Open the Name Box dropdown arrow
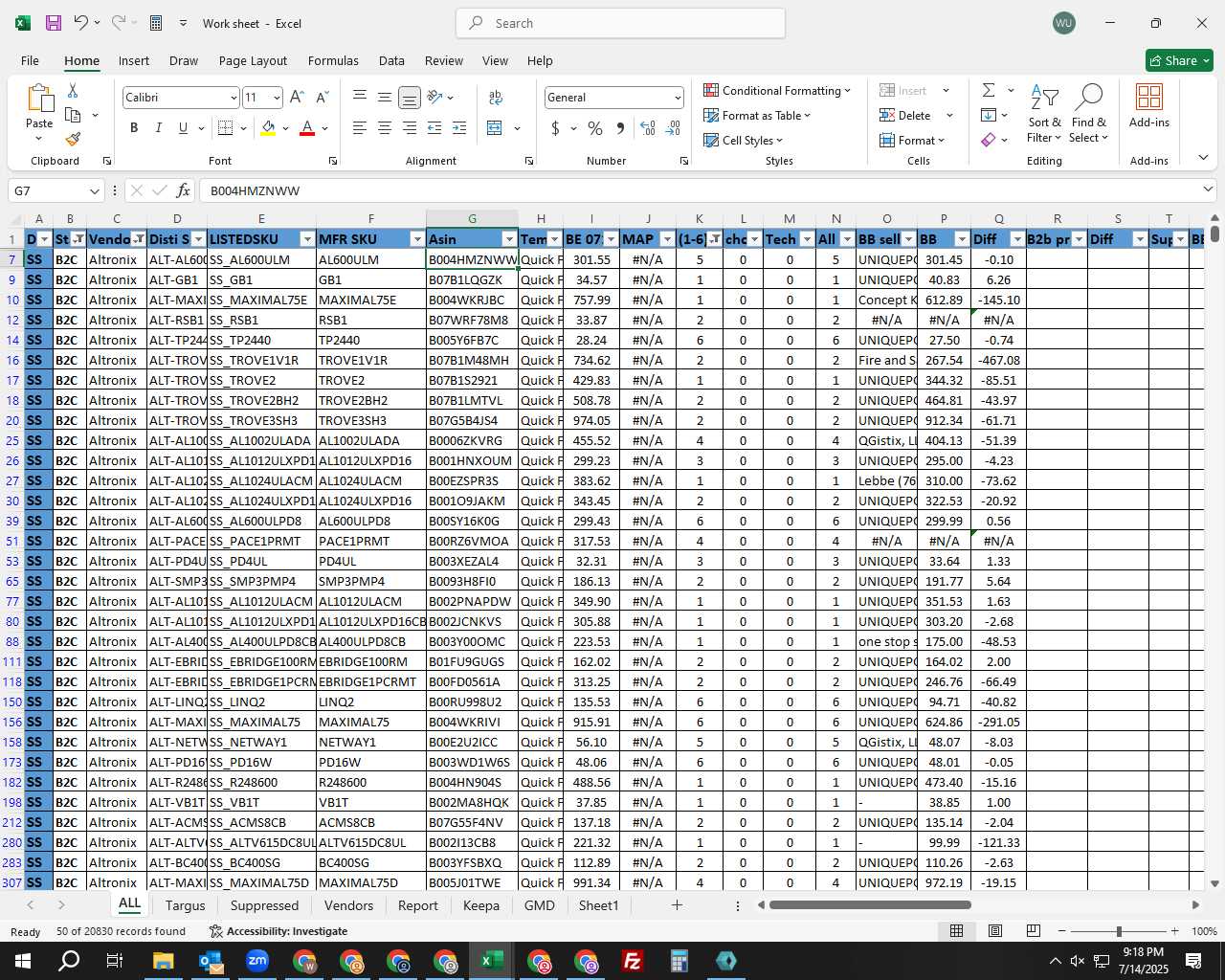 [94, 190]
